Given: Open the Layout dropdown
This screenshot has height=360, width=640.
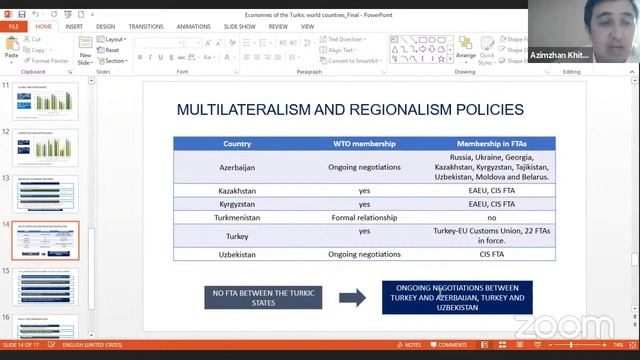Looking at the screenshot, I should click(111, 39).
